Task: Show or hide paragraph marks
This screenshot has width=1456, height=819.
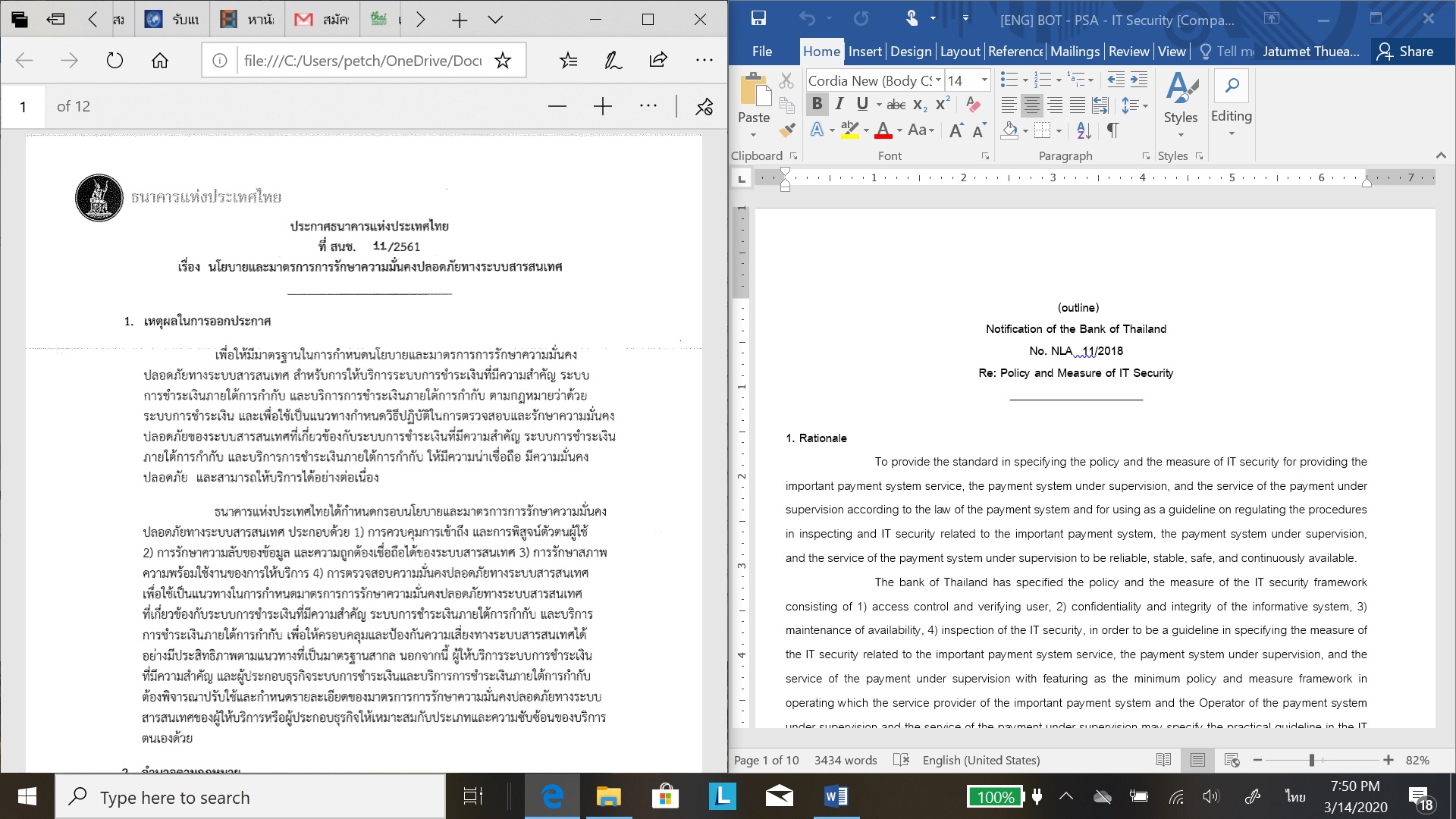Action: tap(1112, 130)
